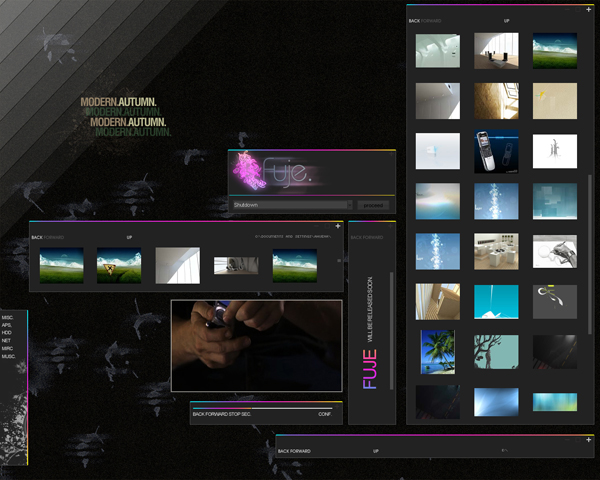Open the conference room with chairs thumbnail

(x=496, y=51)
